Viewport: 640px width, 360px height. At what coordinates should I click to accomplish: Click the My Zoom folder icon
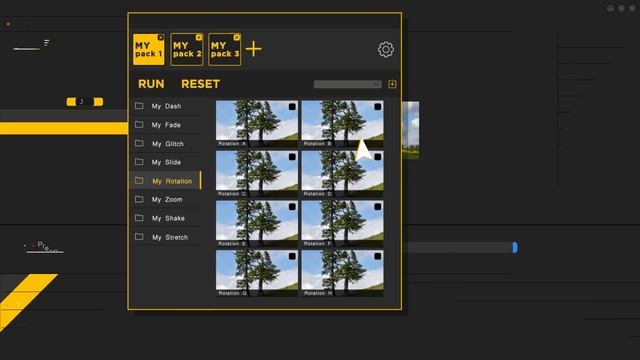[x=139, y=199]
